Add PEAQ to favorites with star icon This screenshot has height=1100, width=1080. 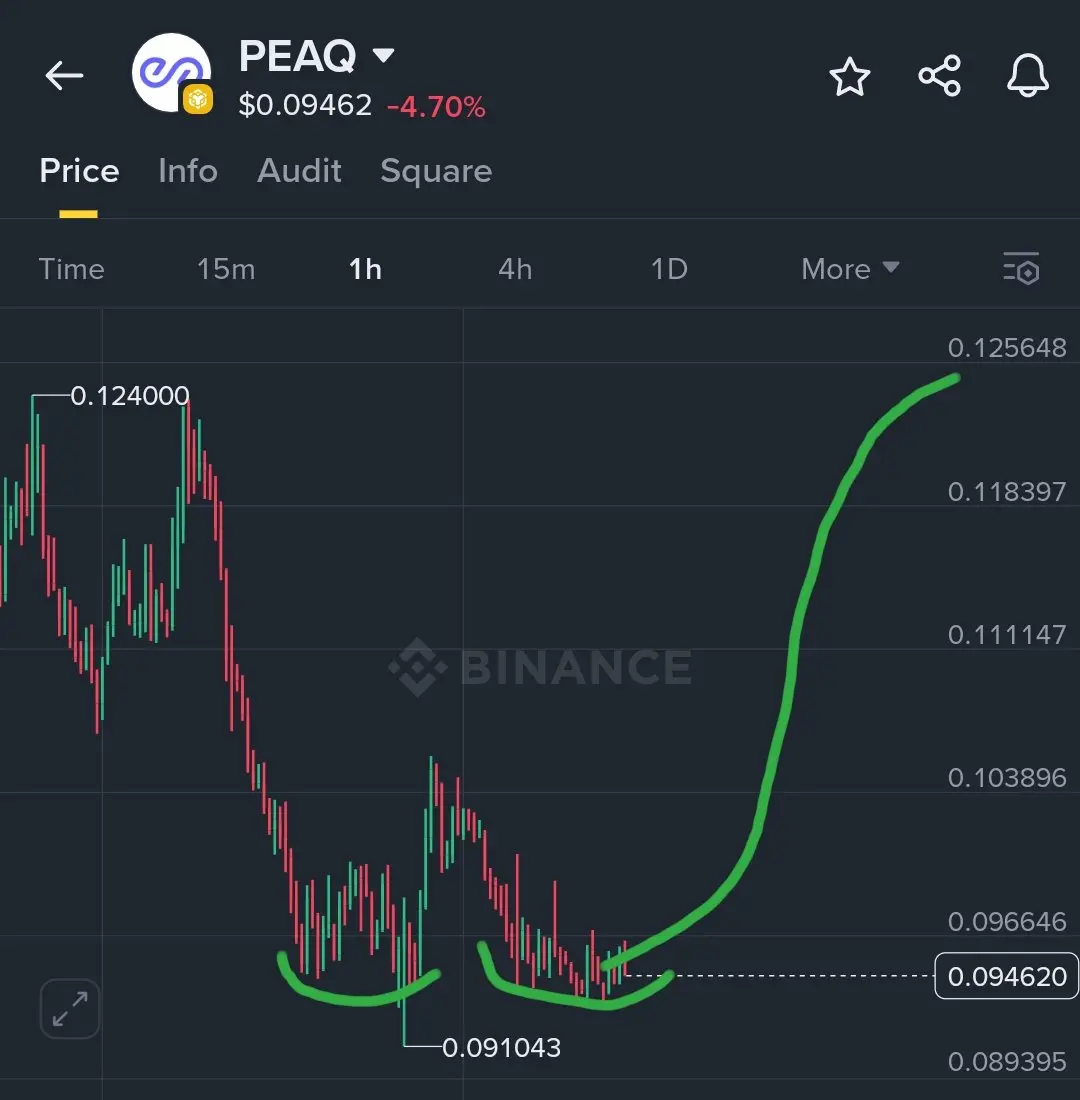[849, 76]
